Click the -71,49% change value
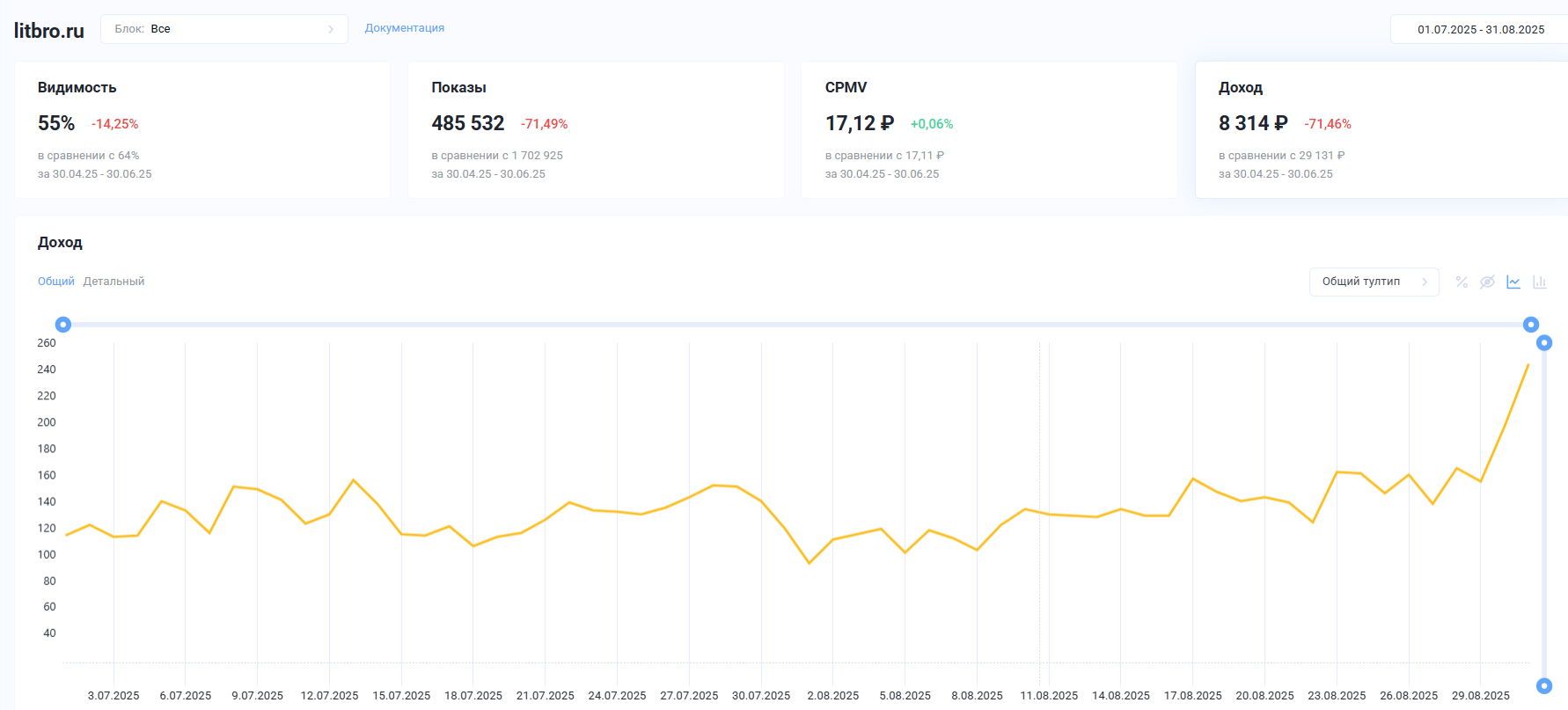Viewport: 1568px width, 710px height. [x=545, y=124]
